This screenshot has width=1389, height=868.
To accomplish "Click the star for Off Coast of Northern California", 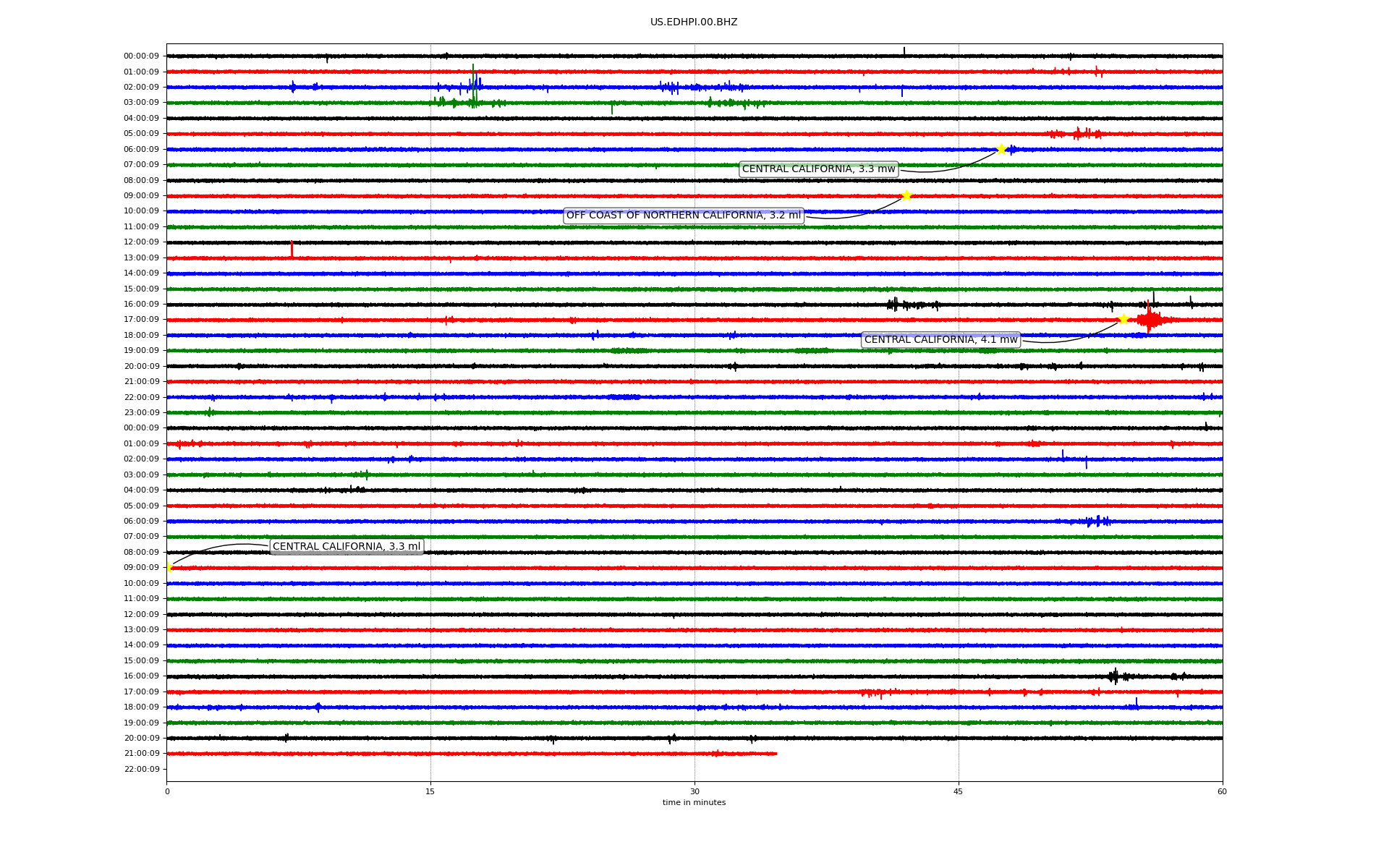I will click(906, 195).
